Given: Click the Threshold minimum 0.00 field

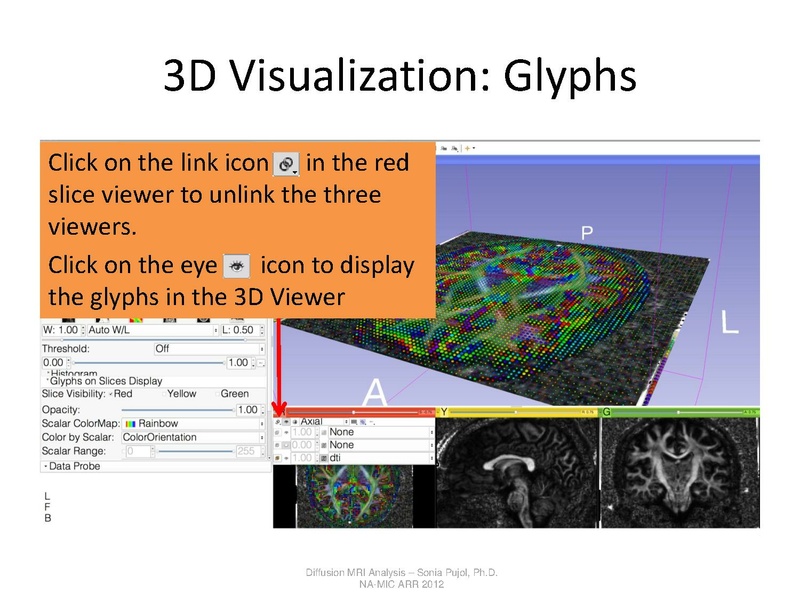Looking at the screenshot, I should (x=56, y=363).
